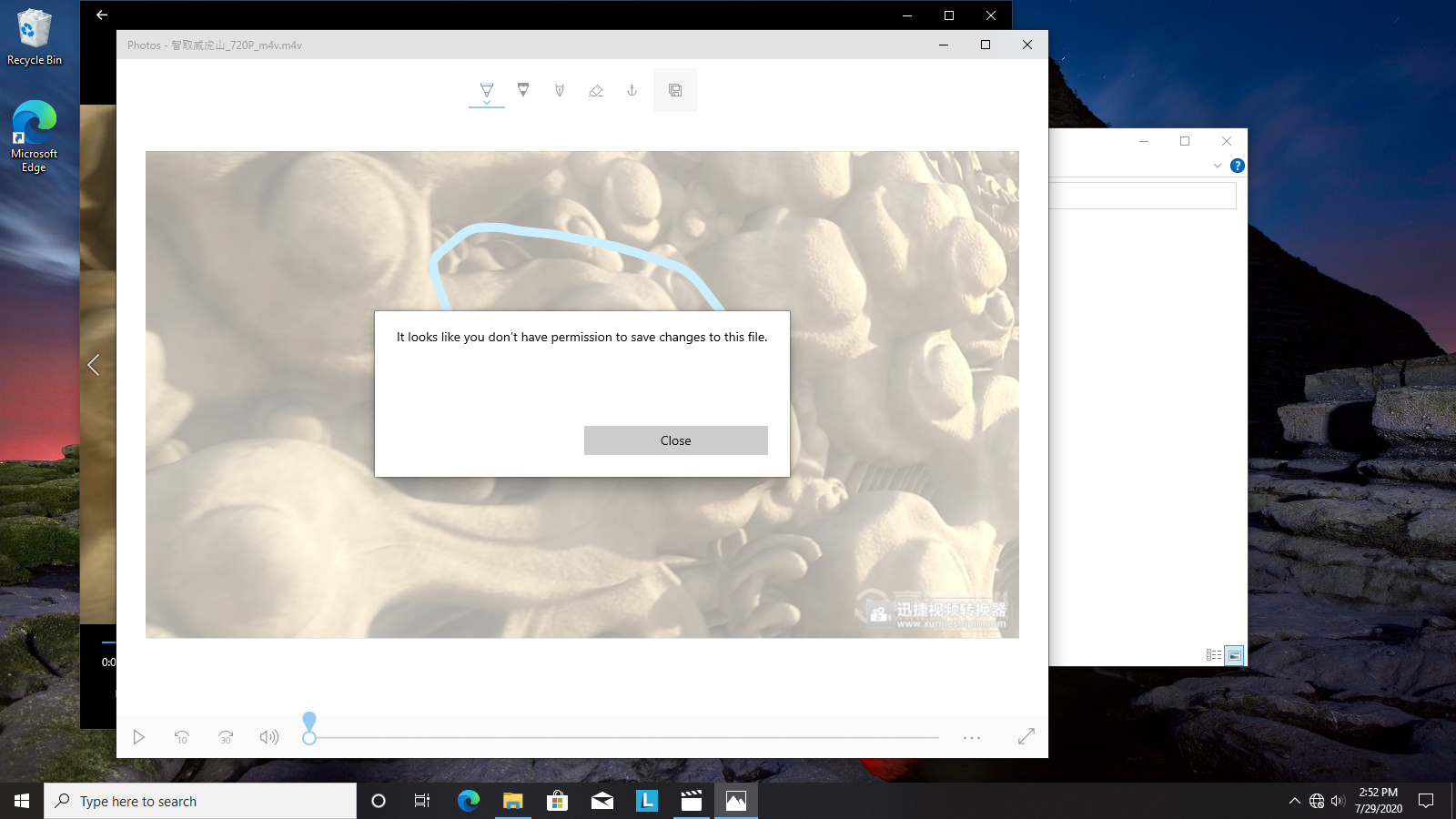Click the Help icon in the Explorer window

click(1238, 166)
